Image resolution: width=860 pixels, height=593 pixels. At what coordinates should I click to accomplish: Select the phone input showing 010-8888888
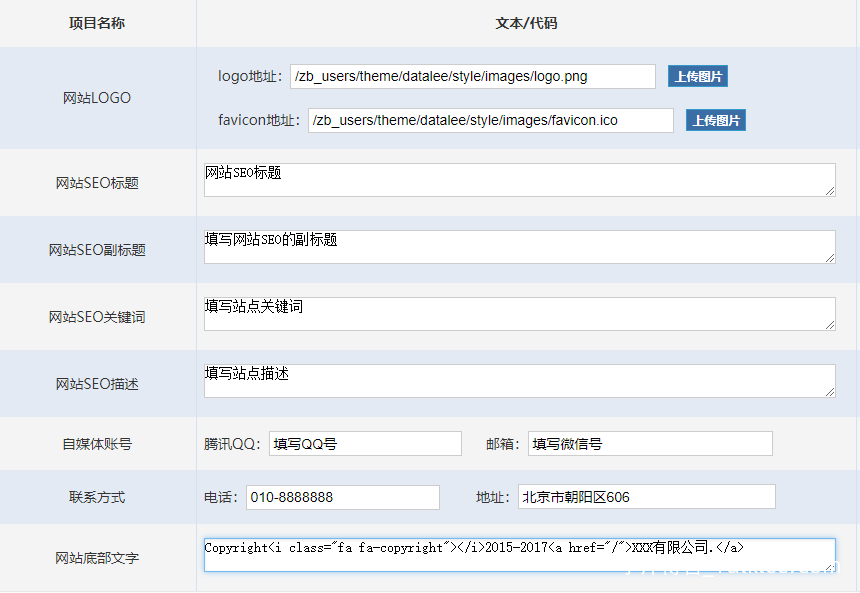(343, 496)
